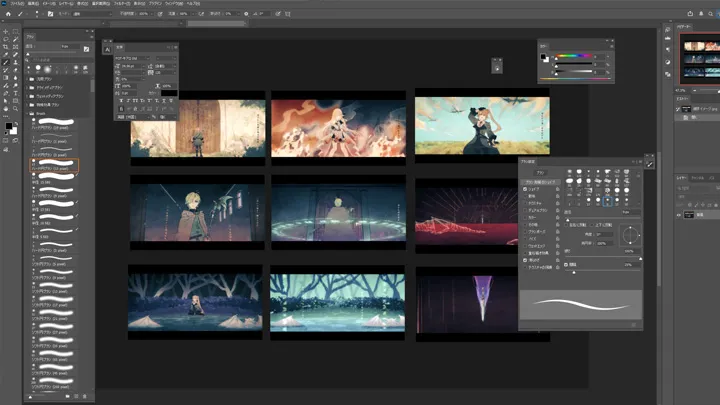Select the highlighted brush preset in brush list
The height and width of the screenshot is (405, 720).
[x=54, y=165]
